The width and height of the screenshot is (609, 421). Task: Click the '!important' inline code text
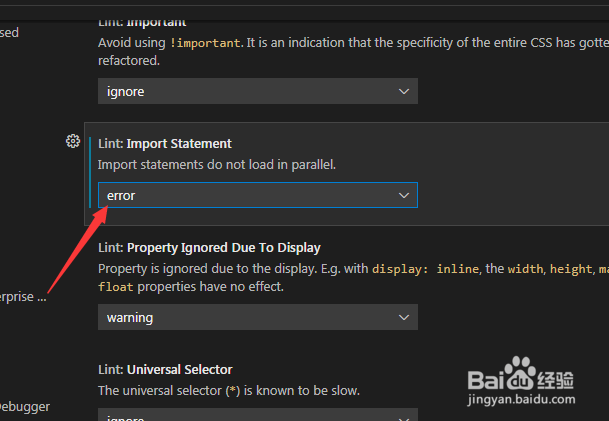(x=208, y=42)
